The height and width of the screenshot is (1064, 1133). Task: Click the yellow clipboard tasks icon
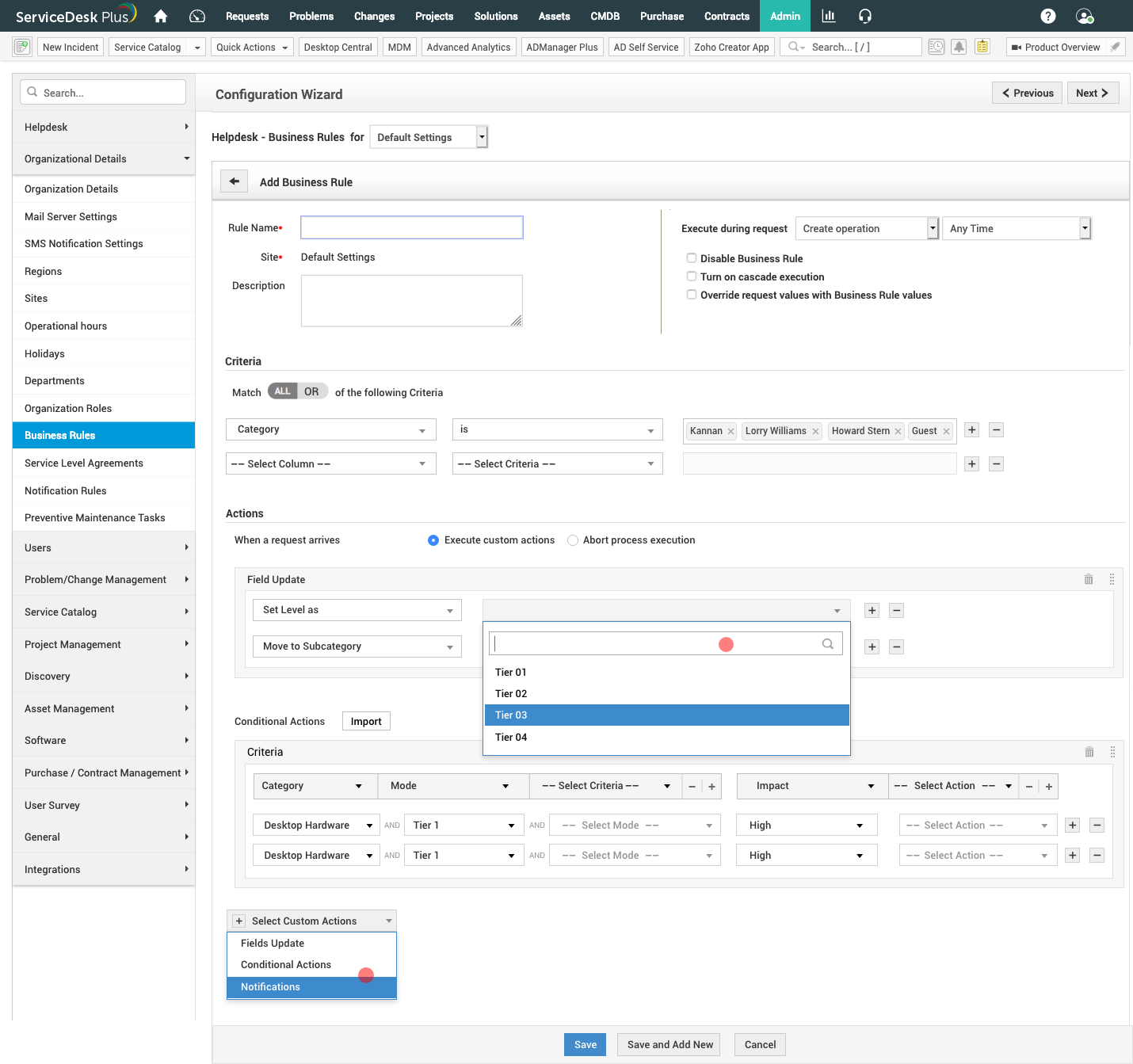[x=982, y=47]
